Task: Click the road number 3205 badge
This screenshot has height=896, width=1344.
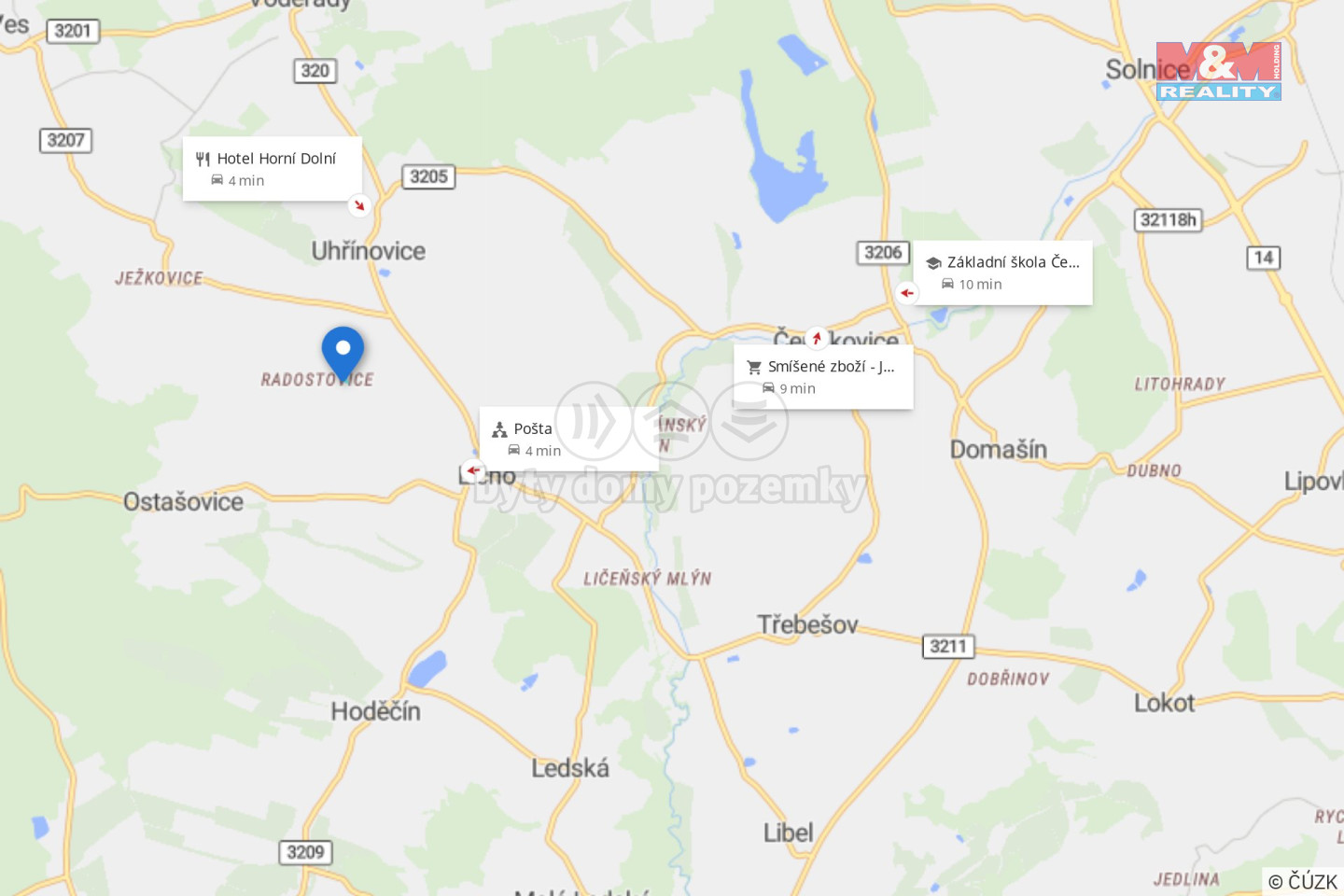Action: point(428,176)
